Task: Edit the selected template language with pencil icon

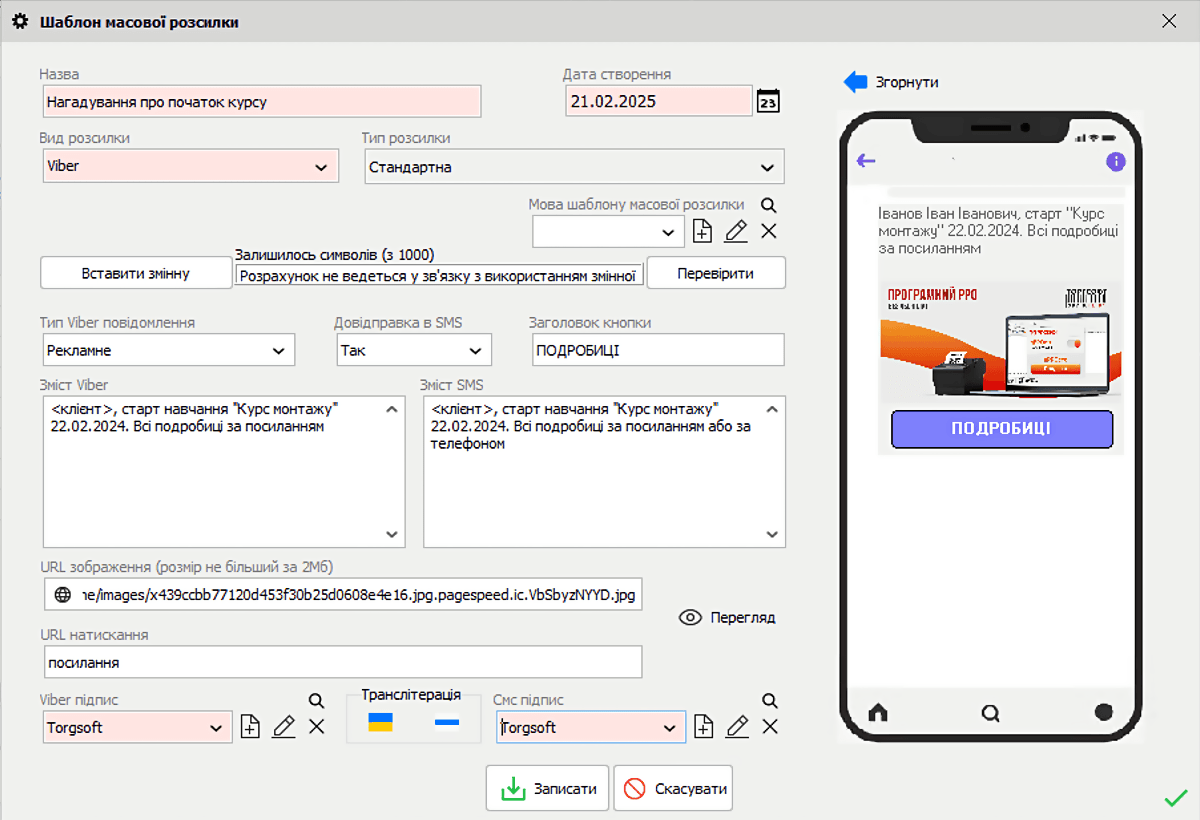Action: tap(736, 231)
